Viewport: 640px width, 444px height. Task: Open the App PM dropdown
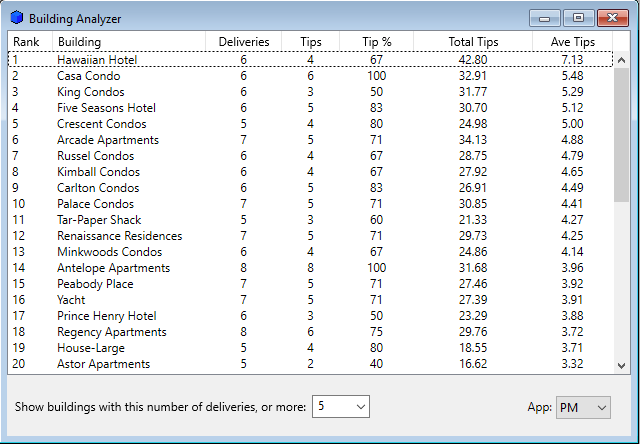583,407
